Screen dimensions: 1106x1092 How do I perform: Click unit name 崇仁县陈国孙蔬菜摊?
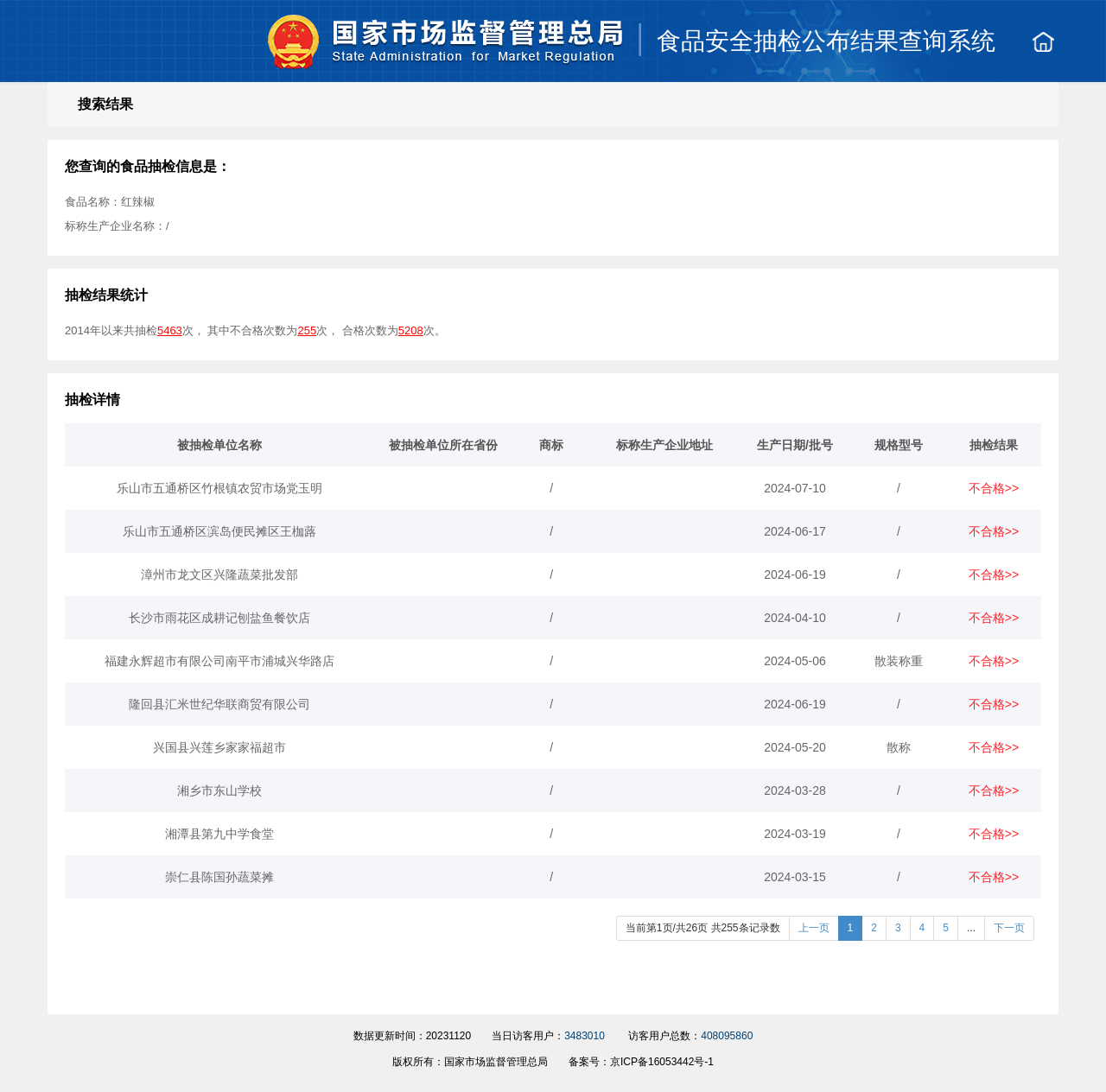tap(219, 878)
